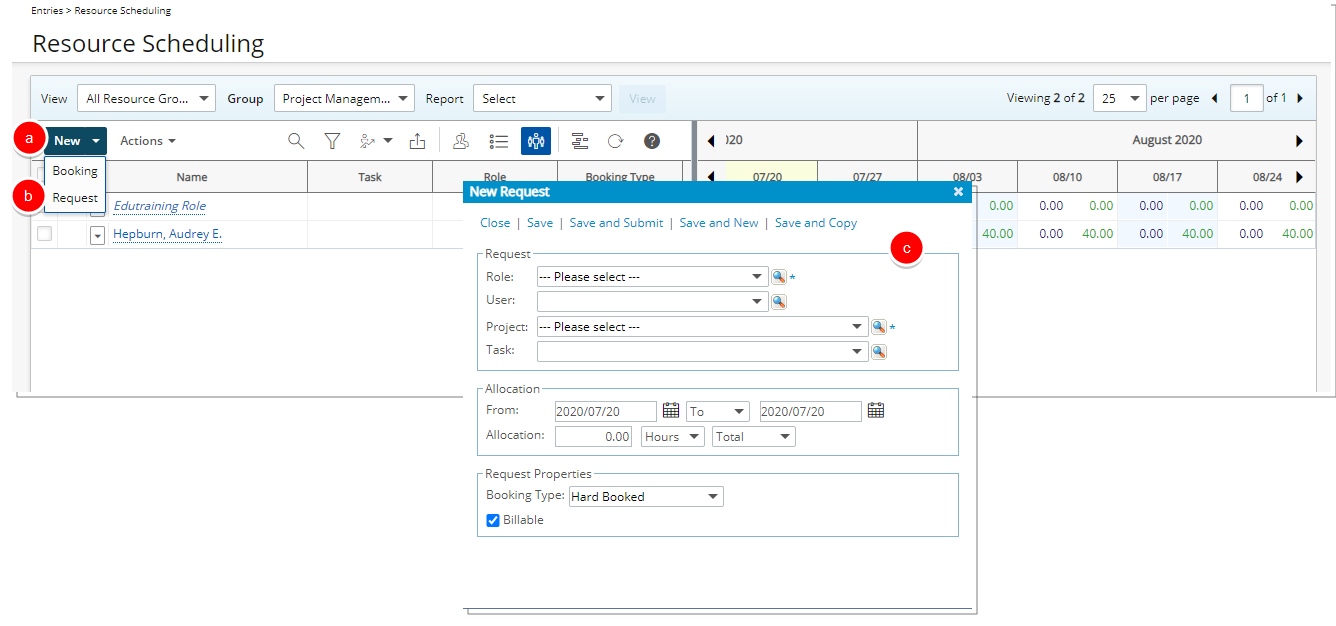Choose Request from the New menu

click(75, 198)
